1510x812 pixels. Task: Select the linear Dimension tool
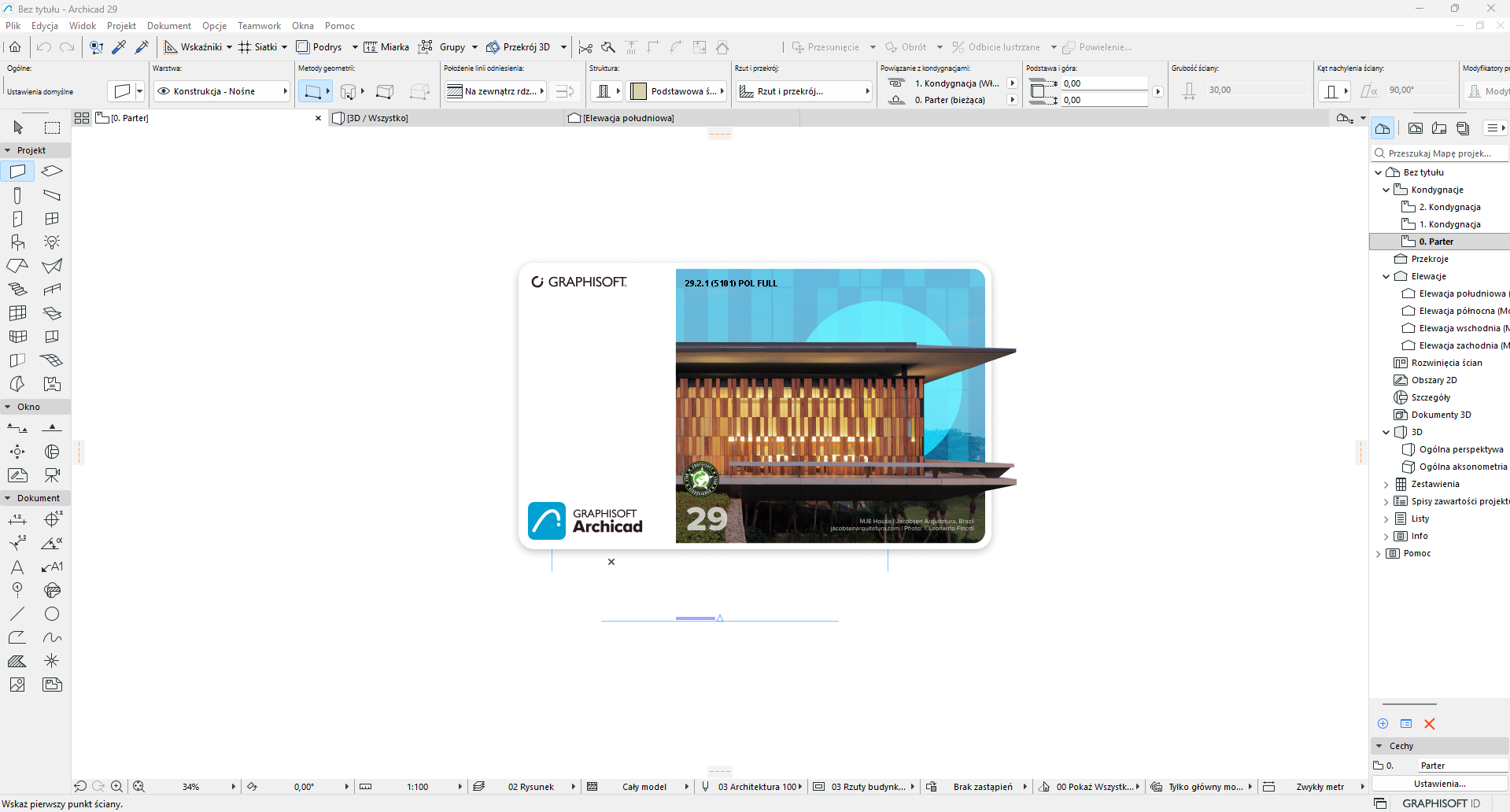(x=17, y=519)
